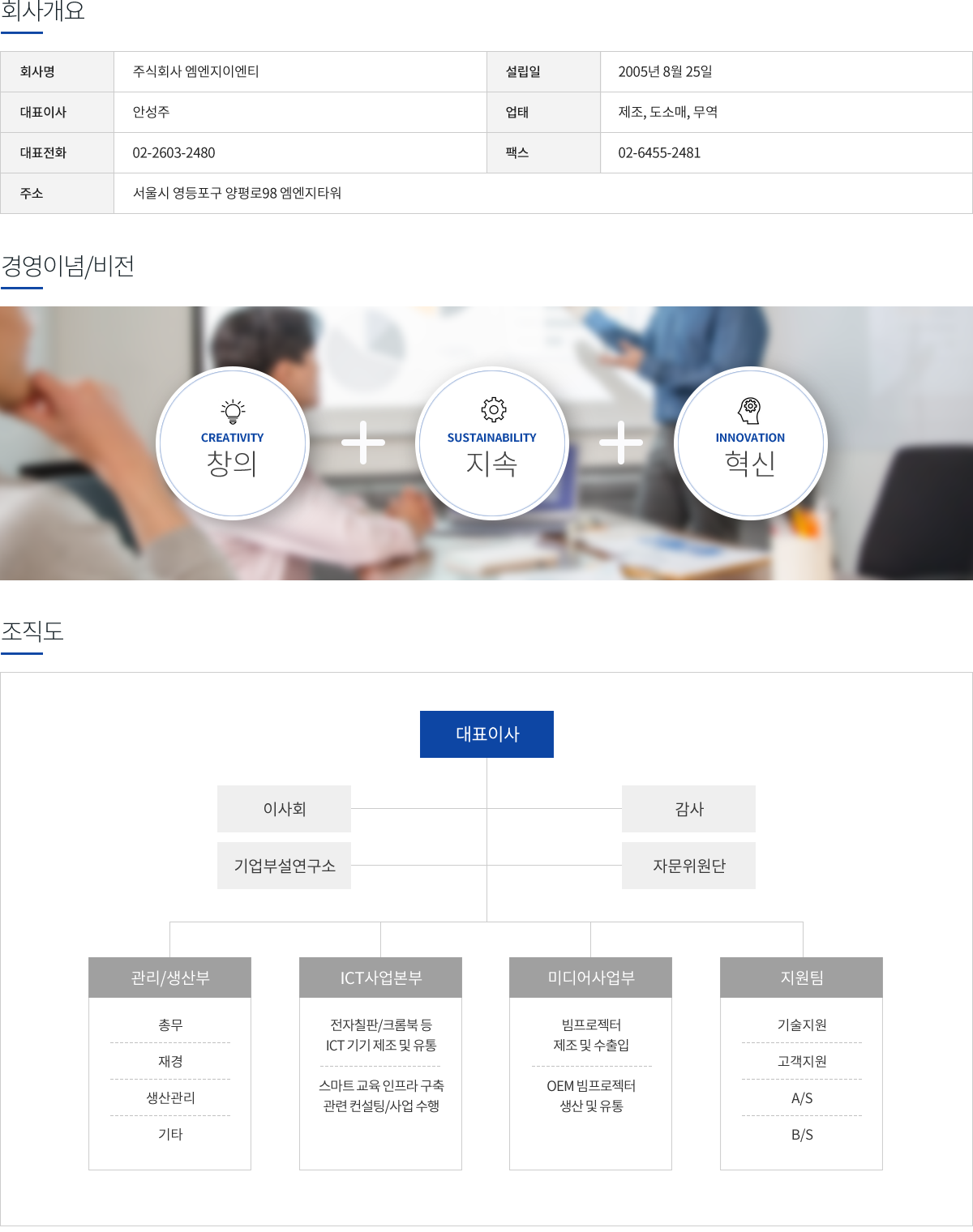Click the gear icon above SUSTAINABILITY
973x1232 pixels.
click(493, 410)
